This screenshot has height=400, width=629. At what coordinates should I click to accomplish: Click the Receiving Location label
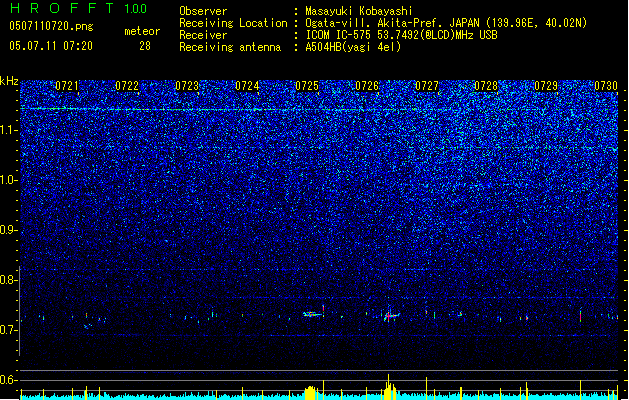point(233,23)
